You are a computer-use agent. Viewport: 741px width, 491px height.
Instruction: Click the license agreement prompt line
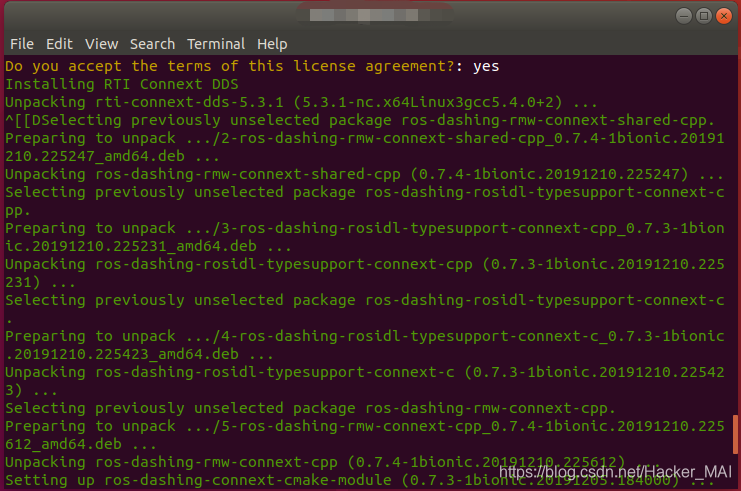(252, 66)
